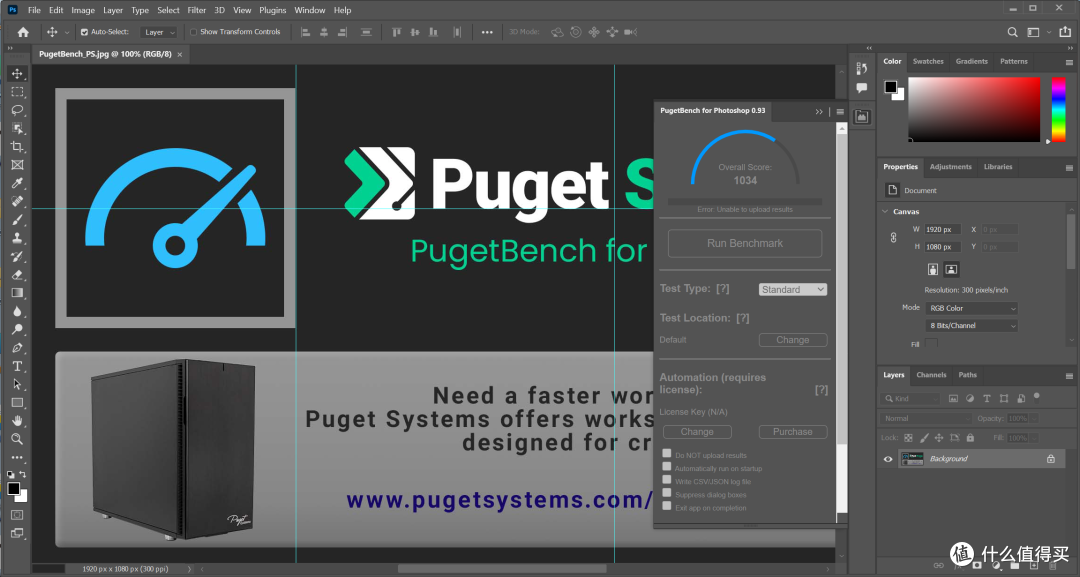Open the Window menu
The width and height of the screenshot is (1080, 577).
click(310, 10)
